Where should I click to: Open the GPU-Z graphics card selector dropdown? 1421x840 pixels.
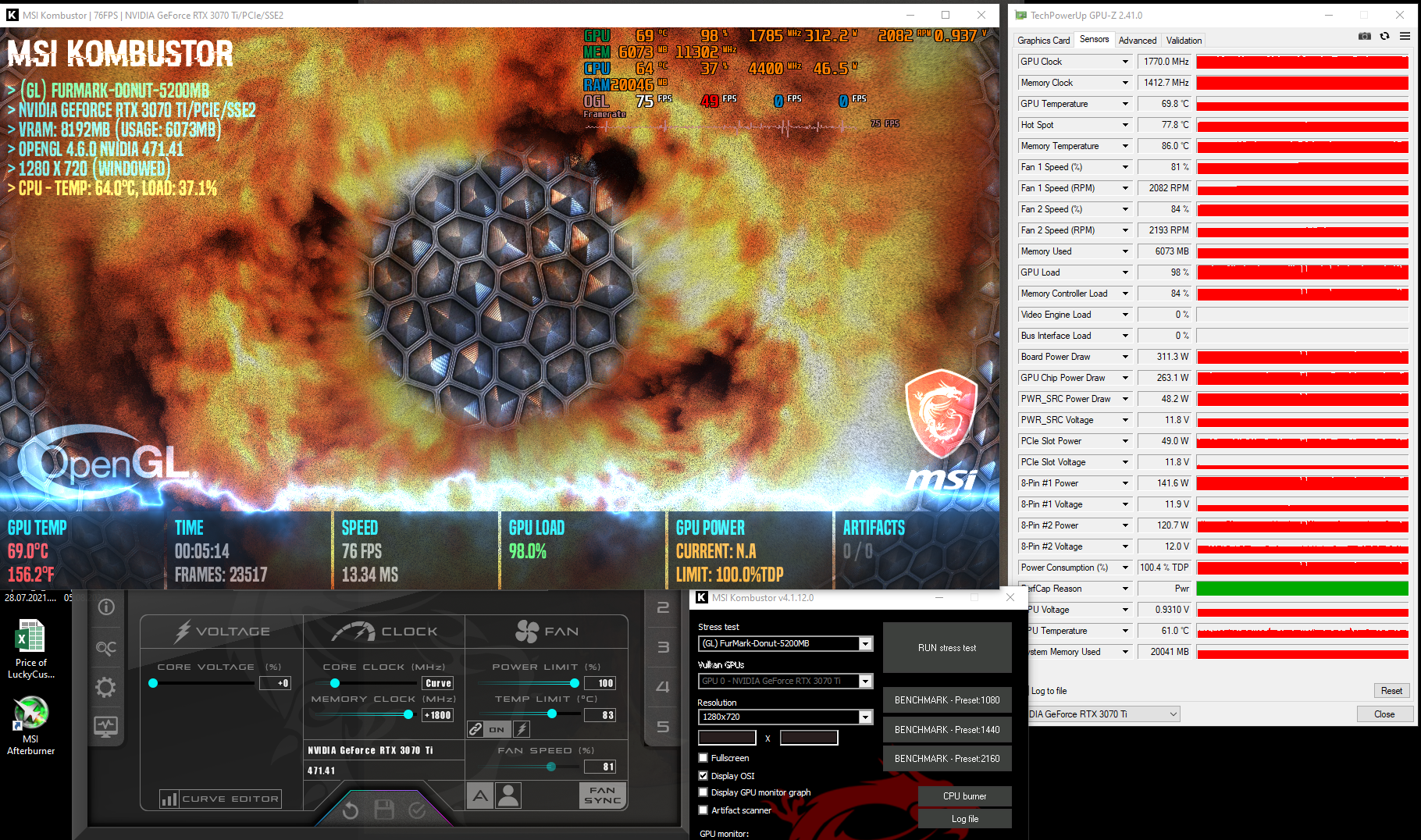[x=1105, y=714]
